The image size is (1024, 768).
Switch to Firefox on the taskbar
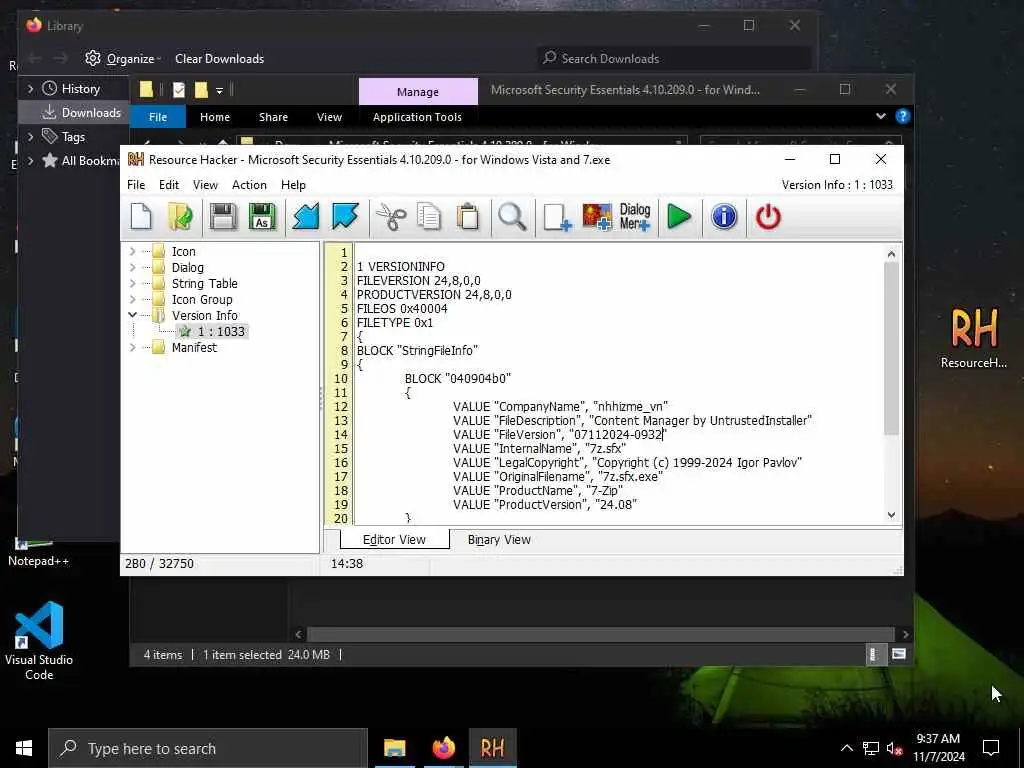point(443,748)
